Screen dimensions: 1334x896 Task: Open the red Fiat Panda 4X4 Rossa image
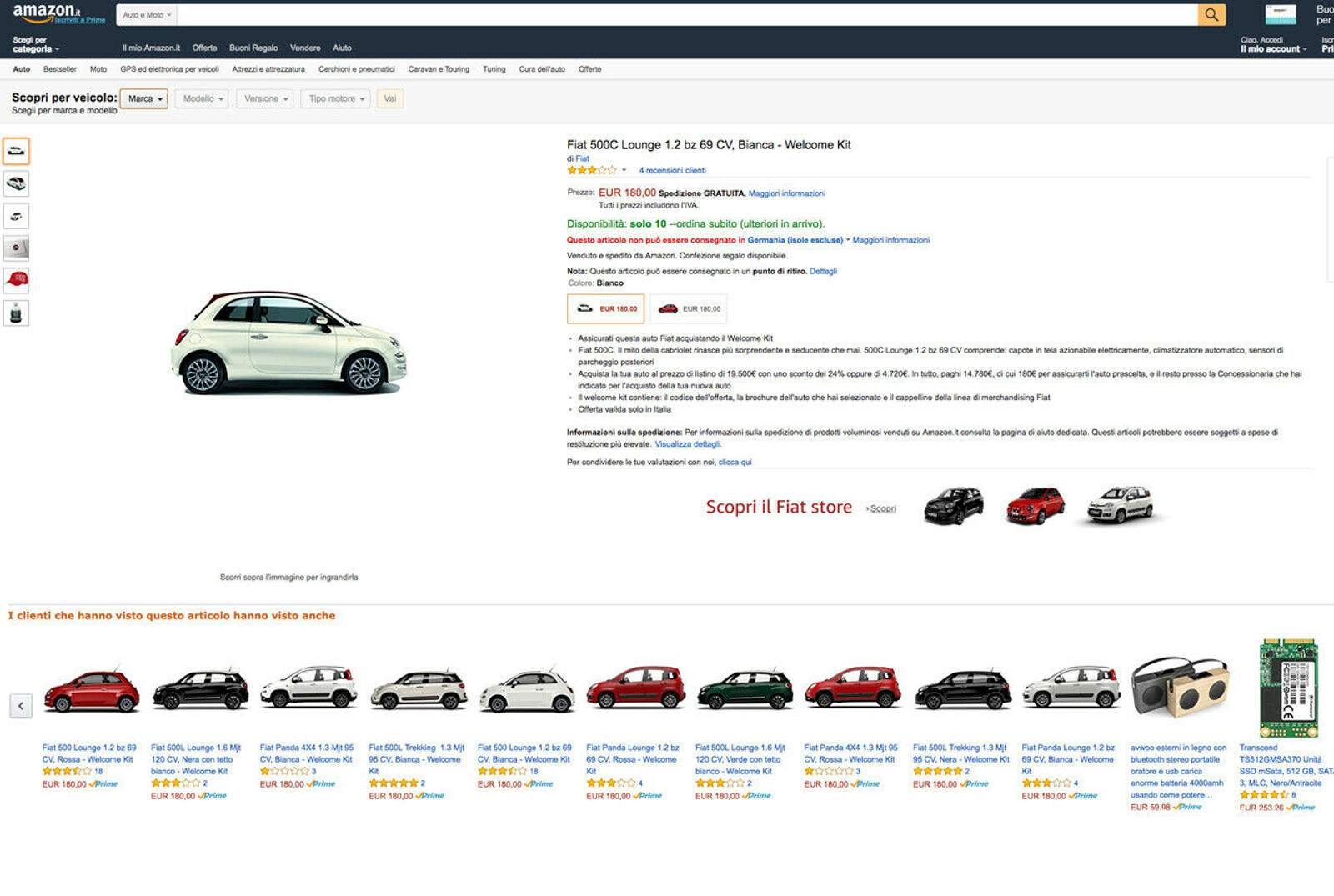click(x=852, y=688)
